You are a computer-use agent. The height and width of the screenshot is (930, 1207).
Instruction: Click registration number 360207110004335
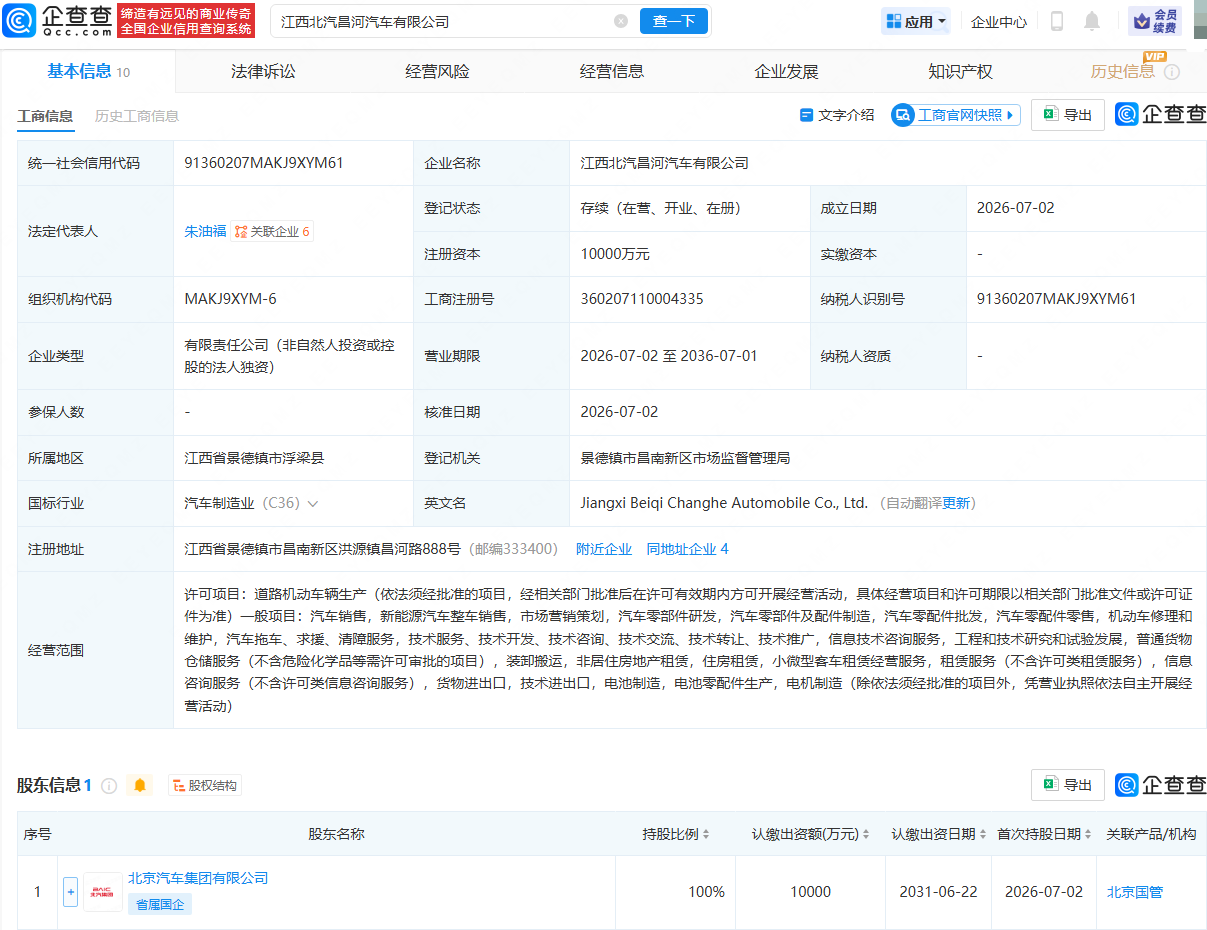(x=642, y=299)
